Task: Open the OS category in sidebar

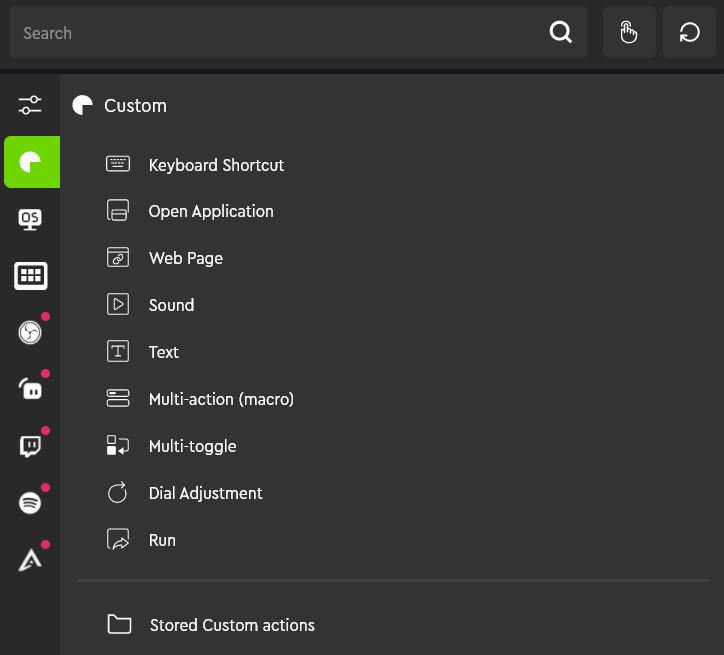Action: pos(30,219)
